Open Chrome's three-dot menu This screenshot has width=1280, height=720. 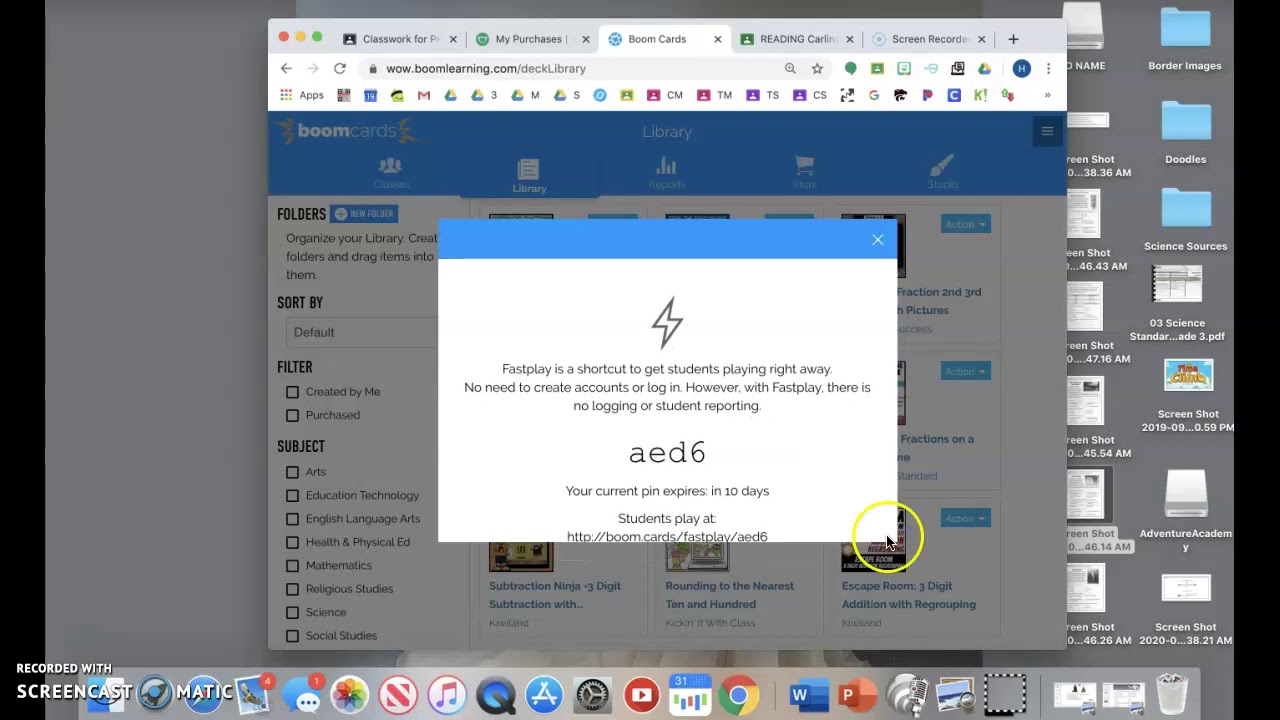click(x=1048, y=68)
